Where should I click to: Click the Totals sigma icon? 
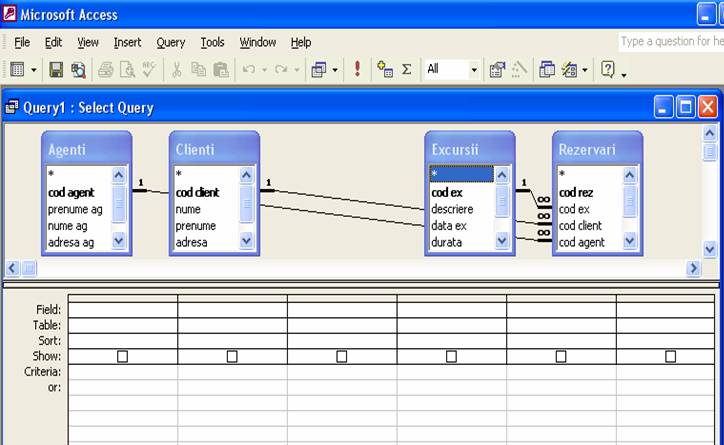click(x=407, y=70)
